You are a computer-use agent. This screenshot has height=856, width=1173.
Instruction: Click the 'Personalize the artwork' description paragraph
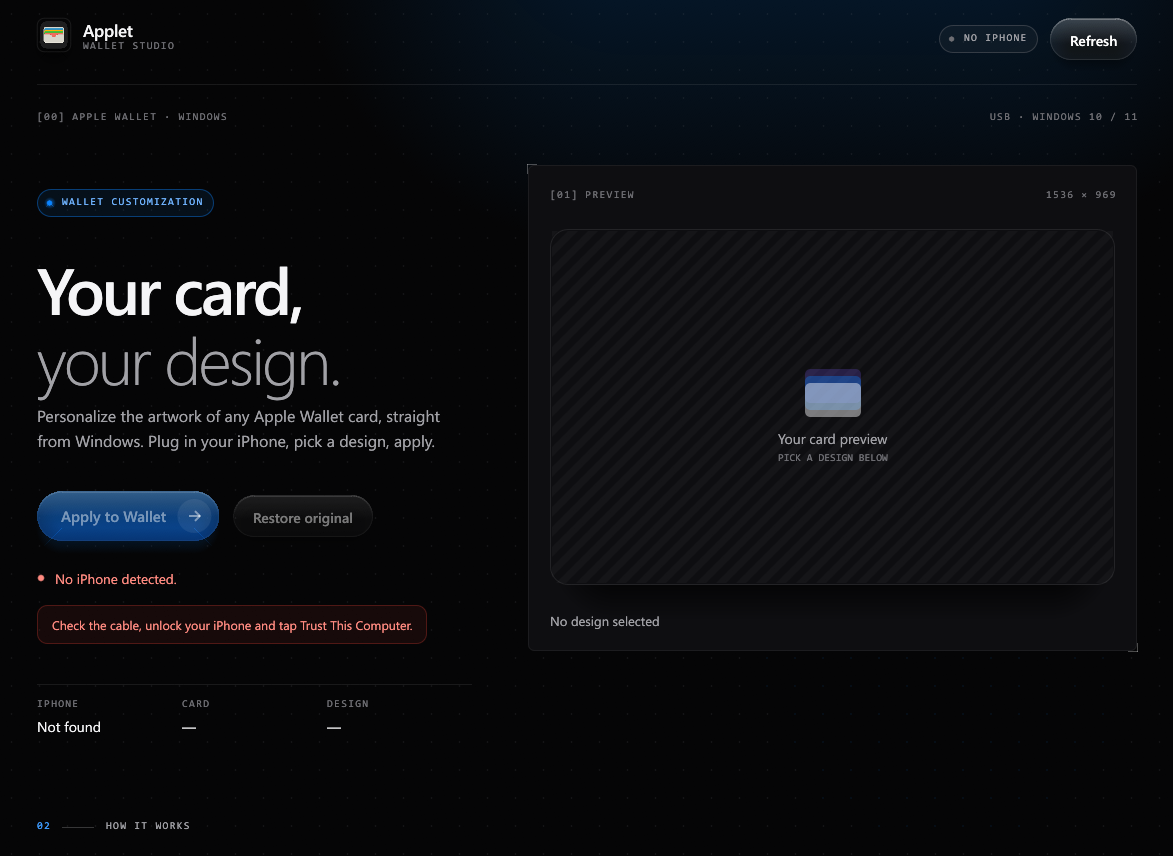pos(239,429)
